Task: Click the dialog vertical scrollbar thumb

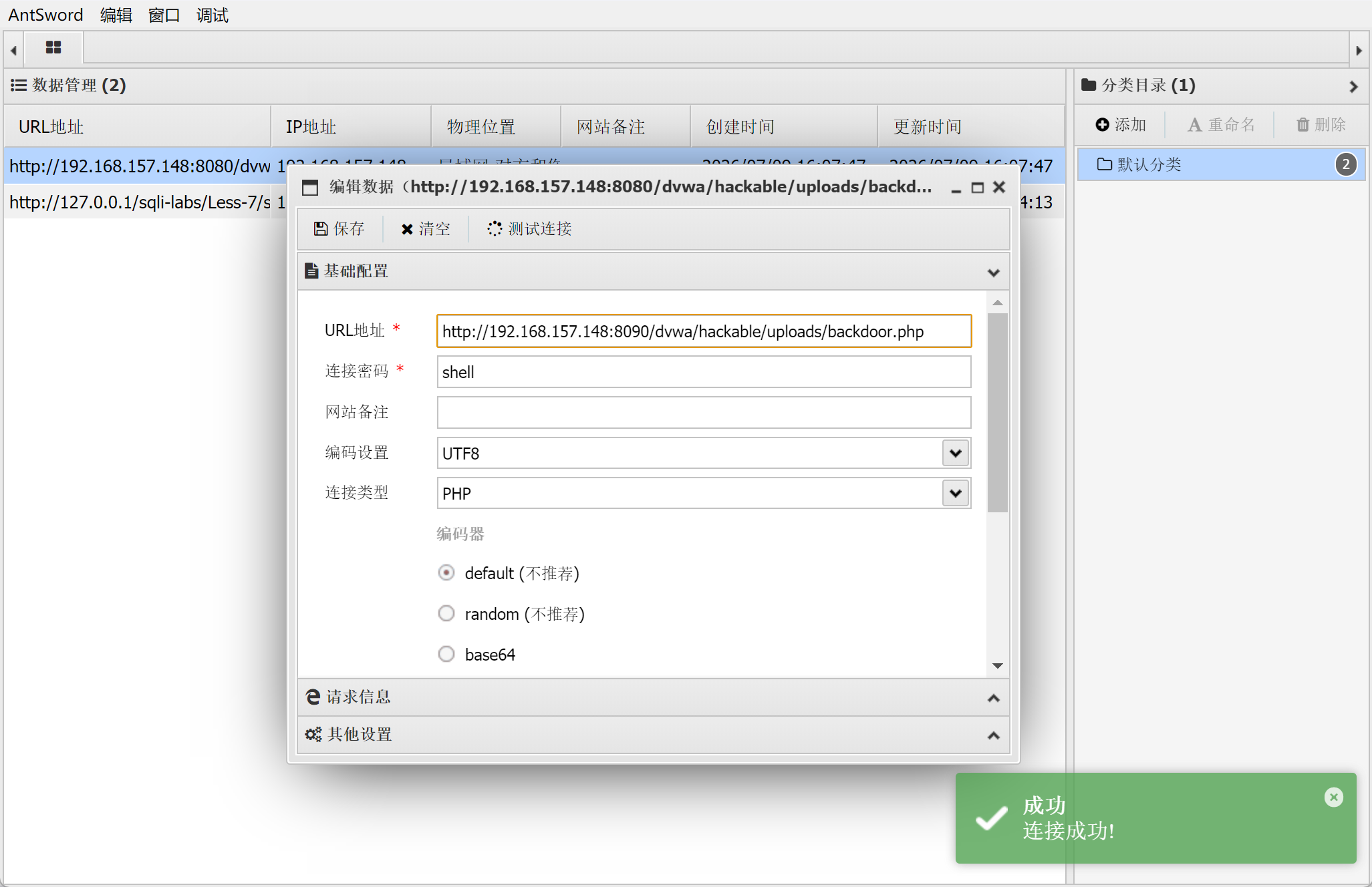Action: point(997,412)
